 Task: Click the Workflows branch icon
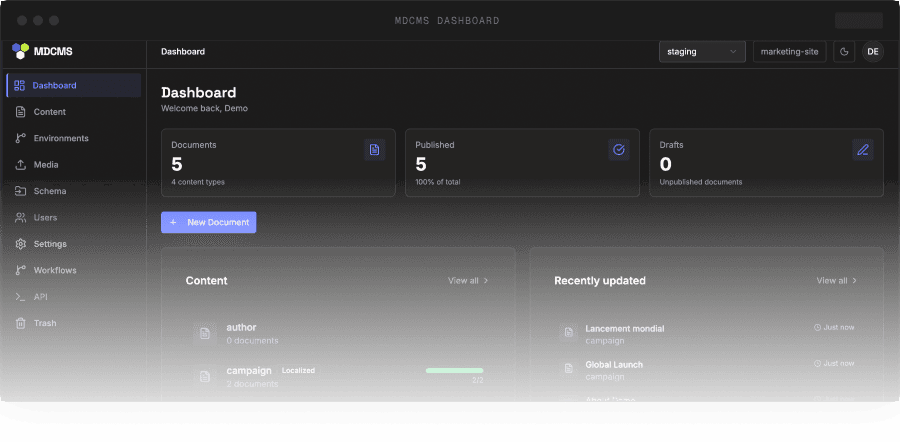[x=21, y=270]
